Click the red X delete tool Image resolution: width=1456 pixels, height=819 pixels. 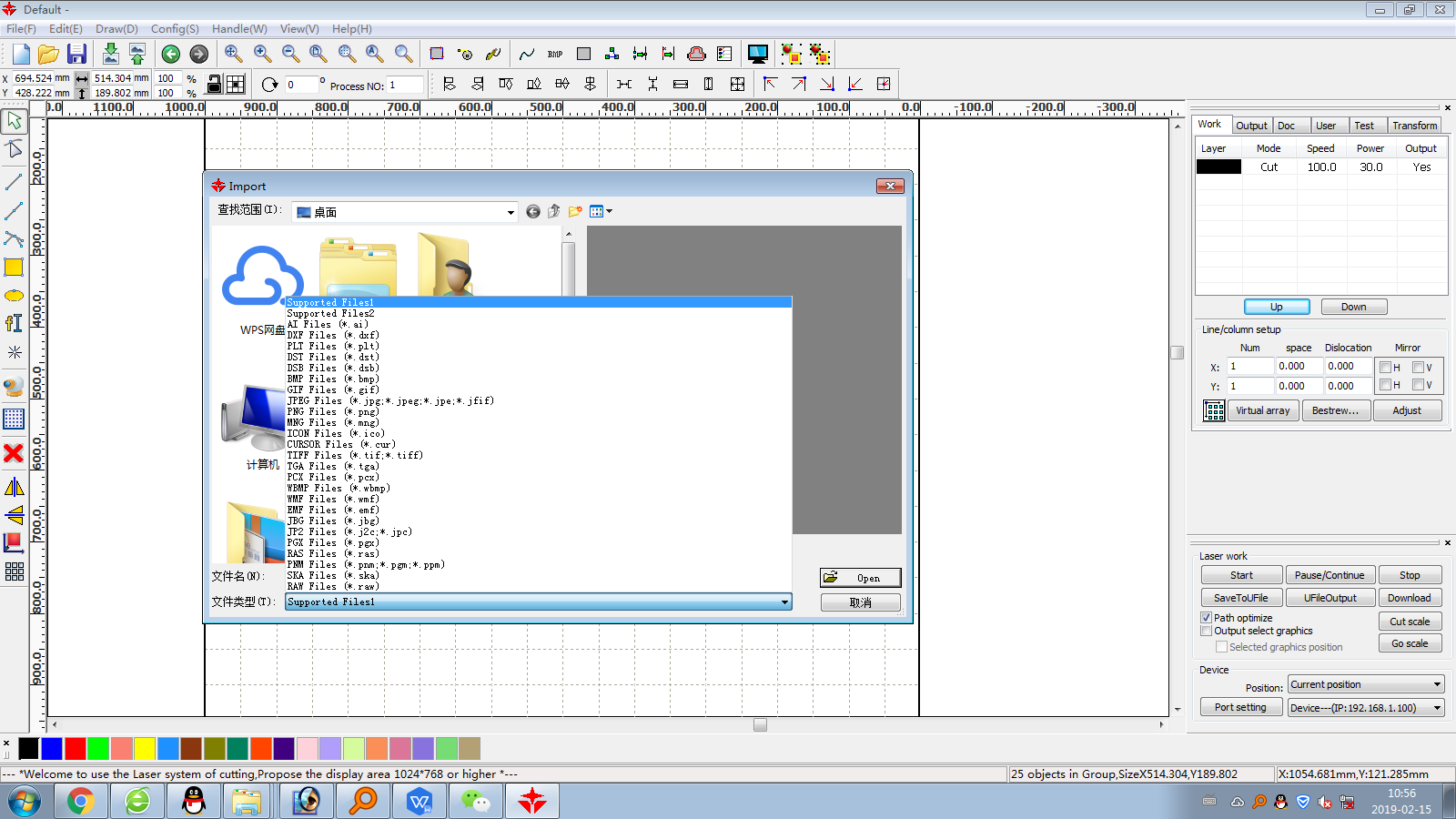coord(14,453)
